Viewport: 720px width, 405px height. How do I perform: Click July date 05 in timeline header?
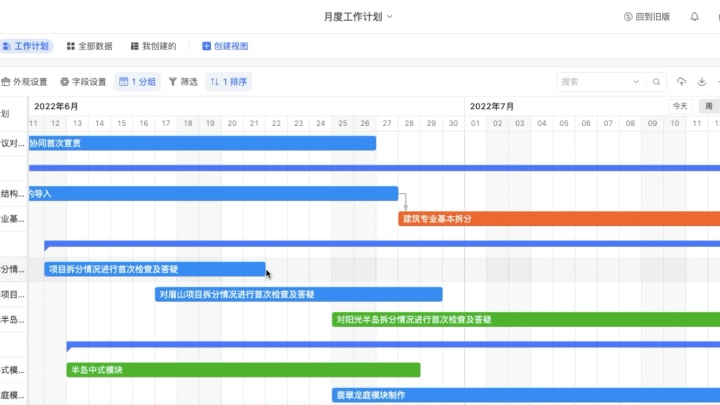tap(564, 124)
